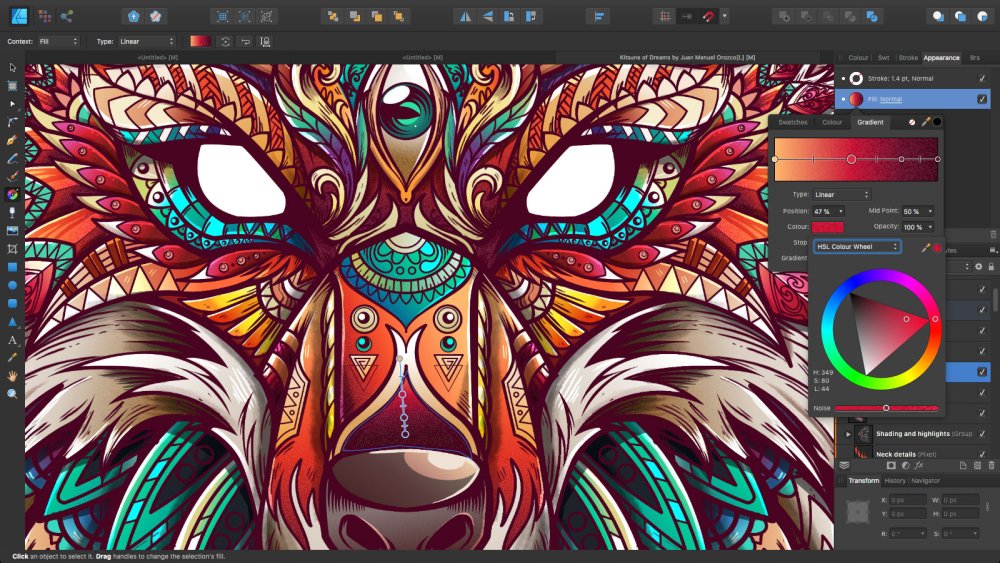Image resolution: width=1000 pixels, height=563 pixels.
Task: Click the Rotate gradient icon in context bar
Action: (x=225, y=41)
